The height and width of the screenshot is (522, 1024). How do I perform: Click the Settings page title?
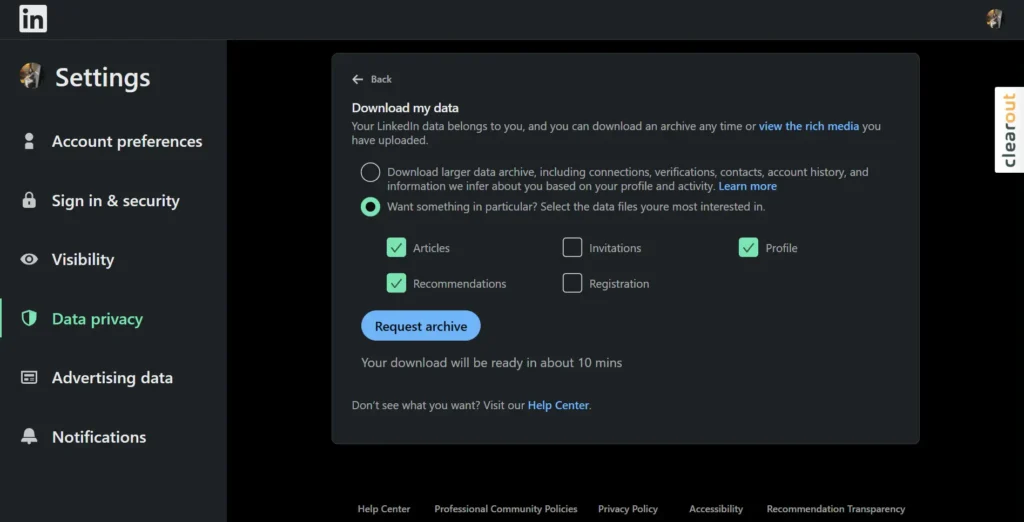(103, 77)
